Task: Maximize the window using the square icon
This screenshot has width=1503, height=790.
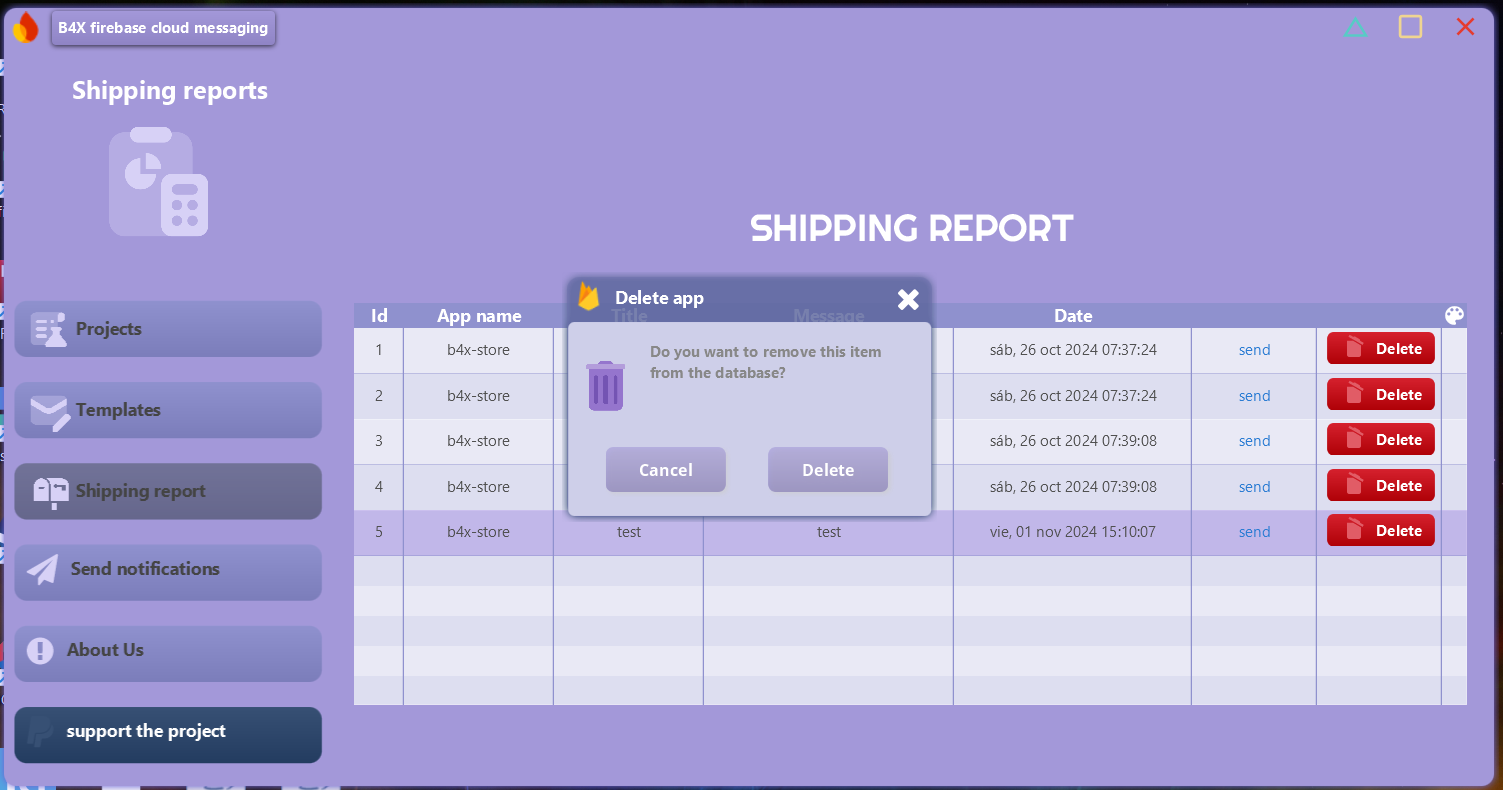Action: click(x=1410, y=27)
